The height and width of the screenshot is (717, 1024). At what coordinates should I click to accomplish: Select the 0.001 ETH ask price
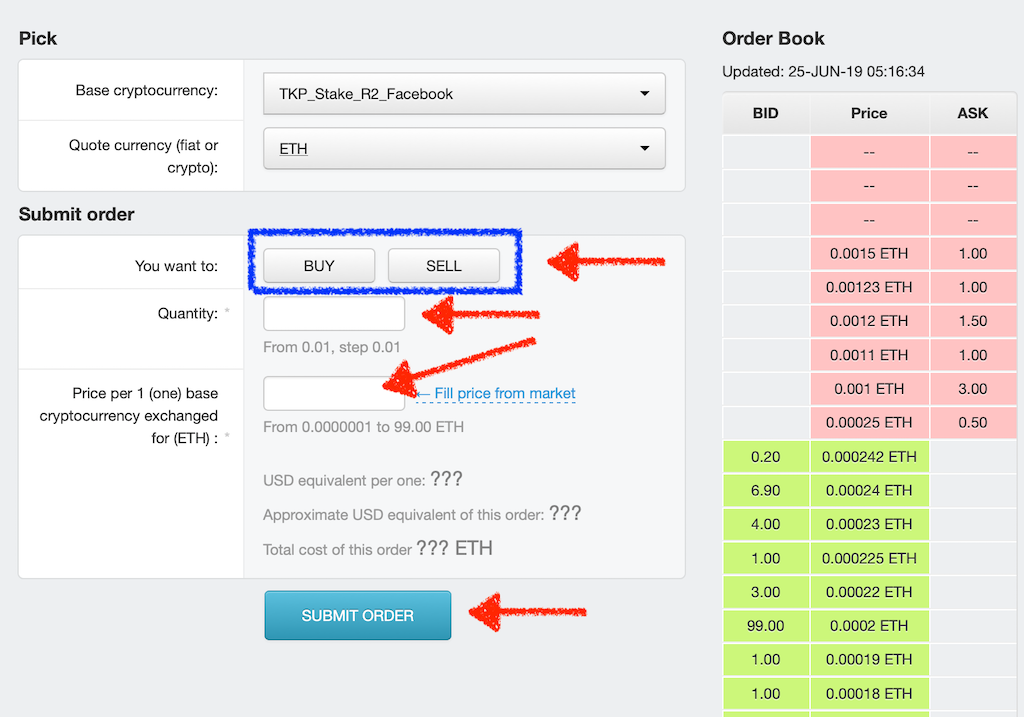tap(869, 388)
